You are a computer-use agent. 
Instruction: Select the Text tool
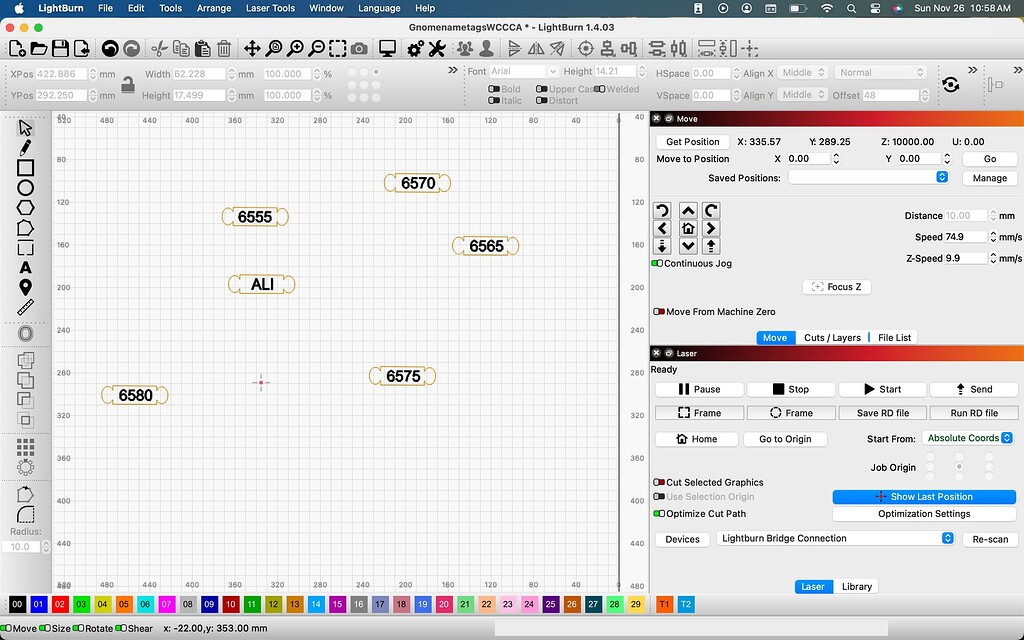tap(25, 267)
